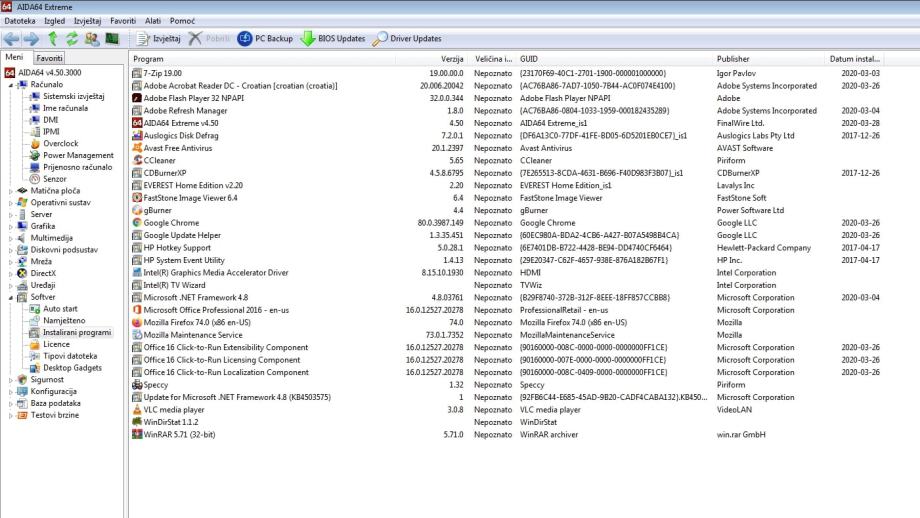The height and width of the screenshot is (518, 920).
Task: Select Power Management in the tree
Action: (x=78, y=155)
